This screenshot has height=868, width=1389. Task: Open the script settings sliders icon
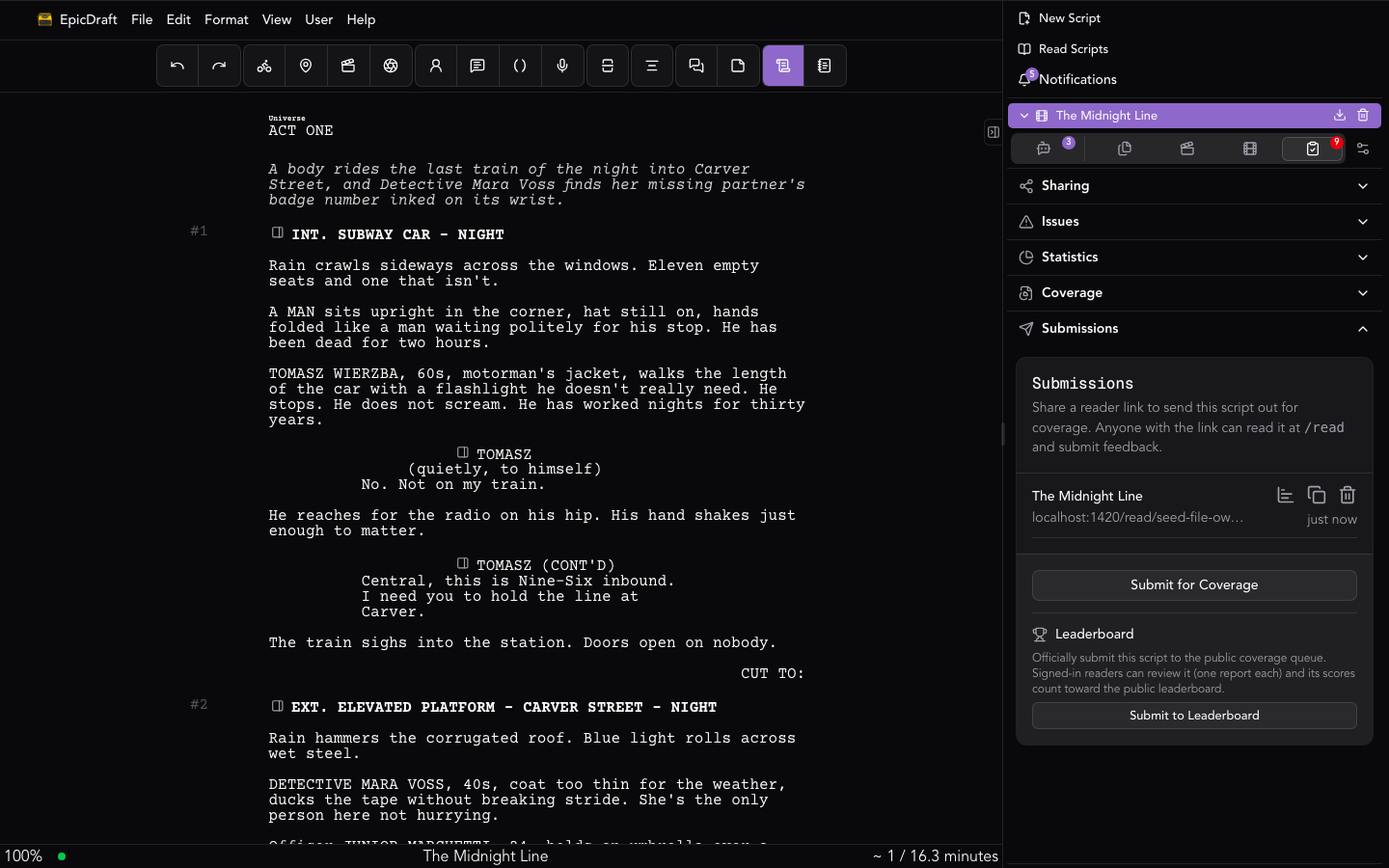point(1363,149)
